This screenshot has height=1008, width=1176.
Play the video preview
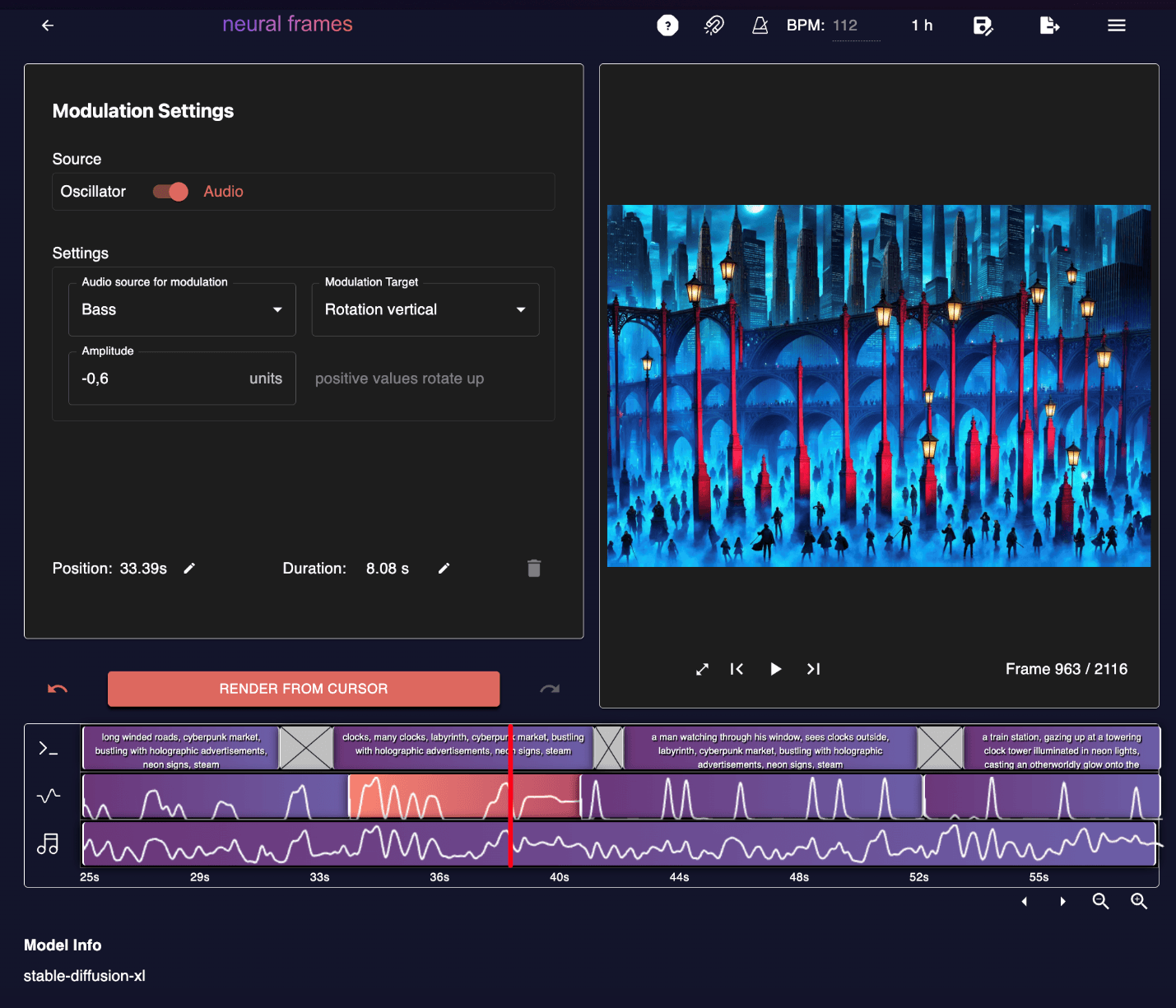pos(774,669)
